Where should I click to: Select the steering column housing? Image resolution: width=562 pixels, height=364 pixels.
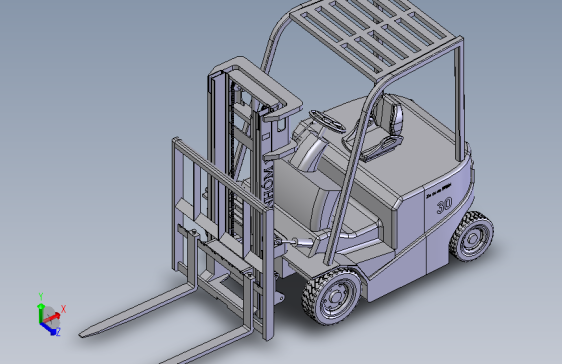point(309,152)
